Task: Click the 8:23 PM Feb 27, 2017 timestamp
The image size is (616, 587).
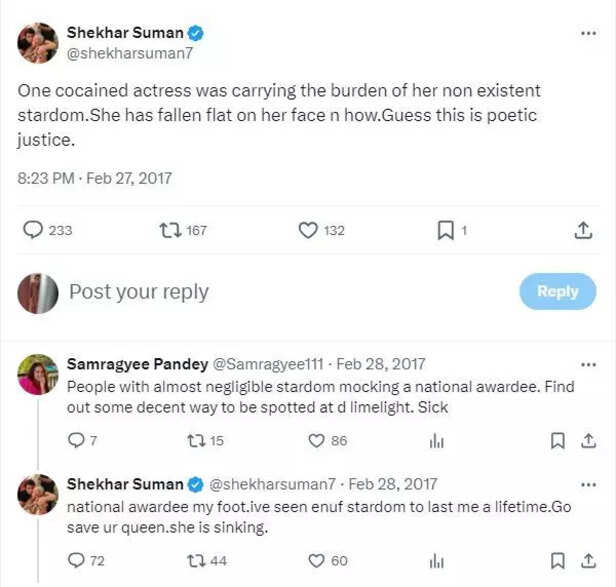Action: (x=95, y=178)
